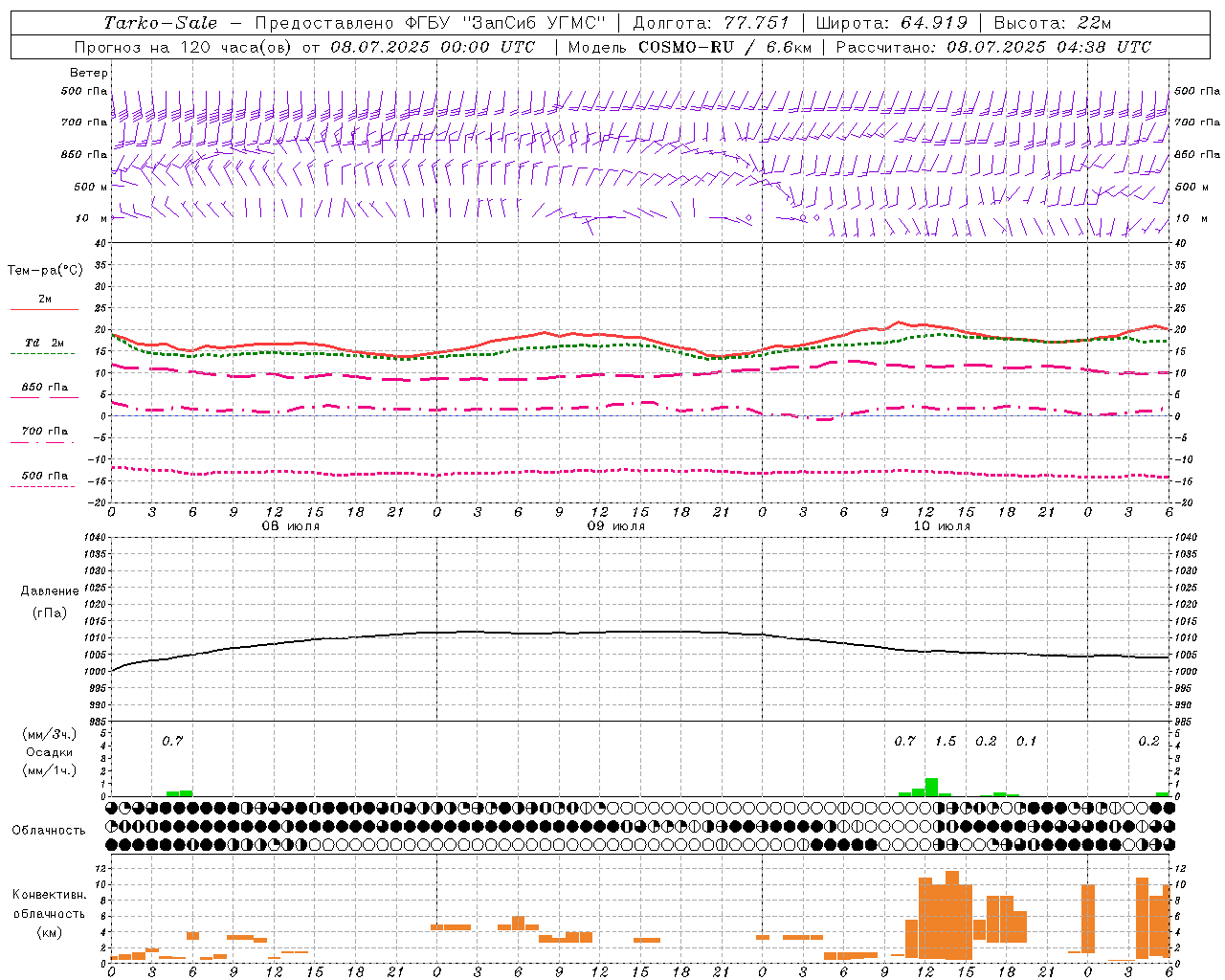Click the Td 2м dew point legend entry
This screenshot has width=1225, height=980.
tap(44, 343)
